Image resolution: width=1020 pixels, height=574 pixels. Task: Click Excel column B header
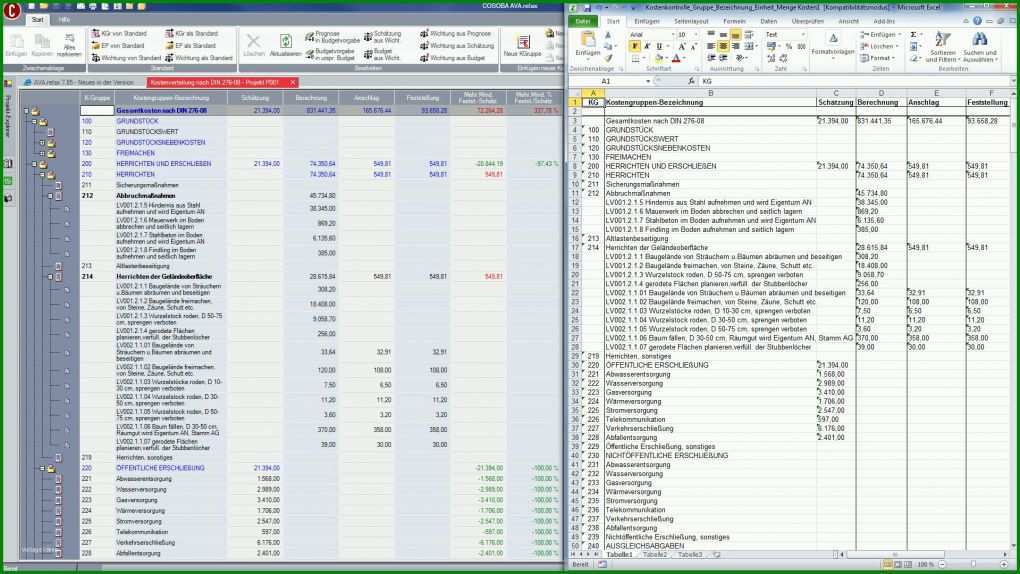(710, 93)
